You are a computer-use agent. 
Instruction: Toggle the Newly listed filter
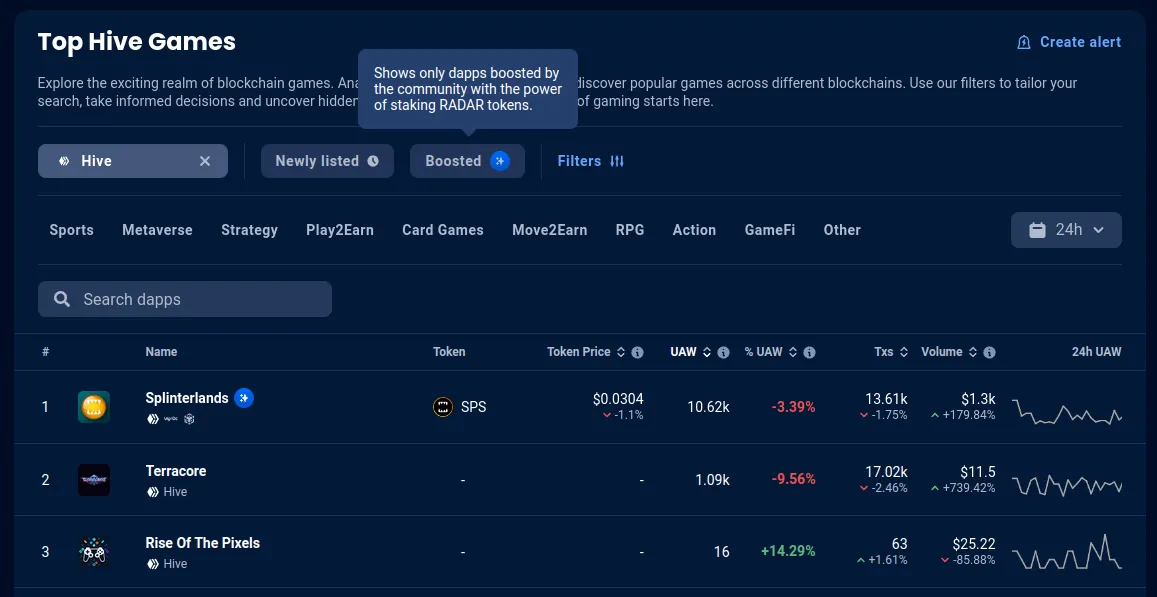(x=327, y=161)
